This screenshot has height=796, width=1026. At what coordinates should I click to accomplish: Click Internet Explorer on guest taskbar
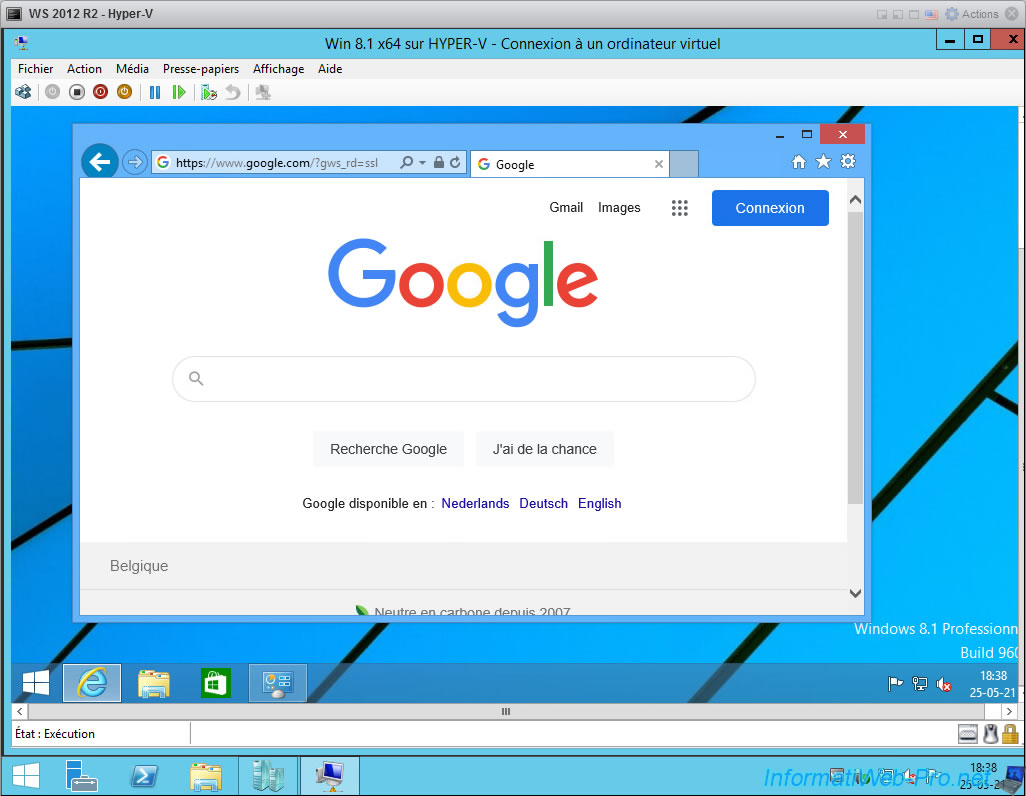click(x=92, y=683)
